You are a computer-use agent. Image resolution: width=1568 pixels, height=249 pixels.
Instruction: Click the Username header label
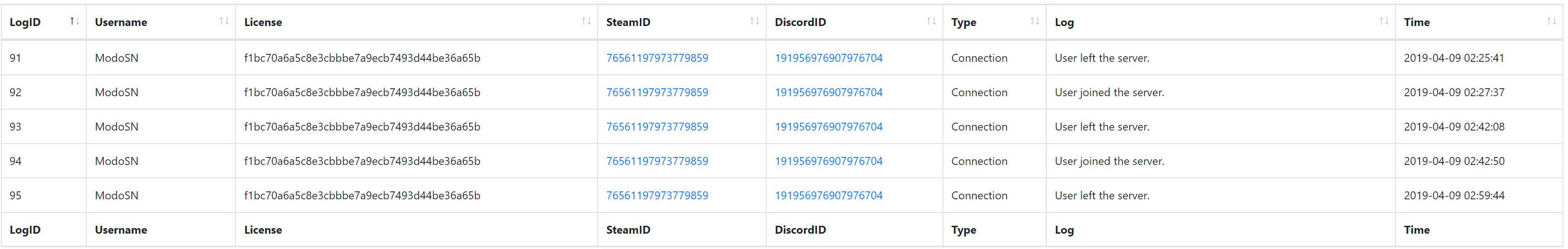pyautogui.click(x=121, y=23)
